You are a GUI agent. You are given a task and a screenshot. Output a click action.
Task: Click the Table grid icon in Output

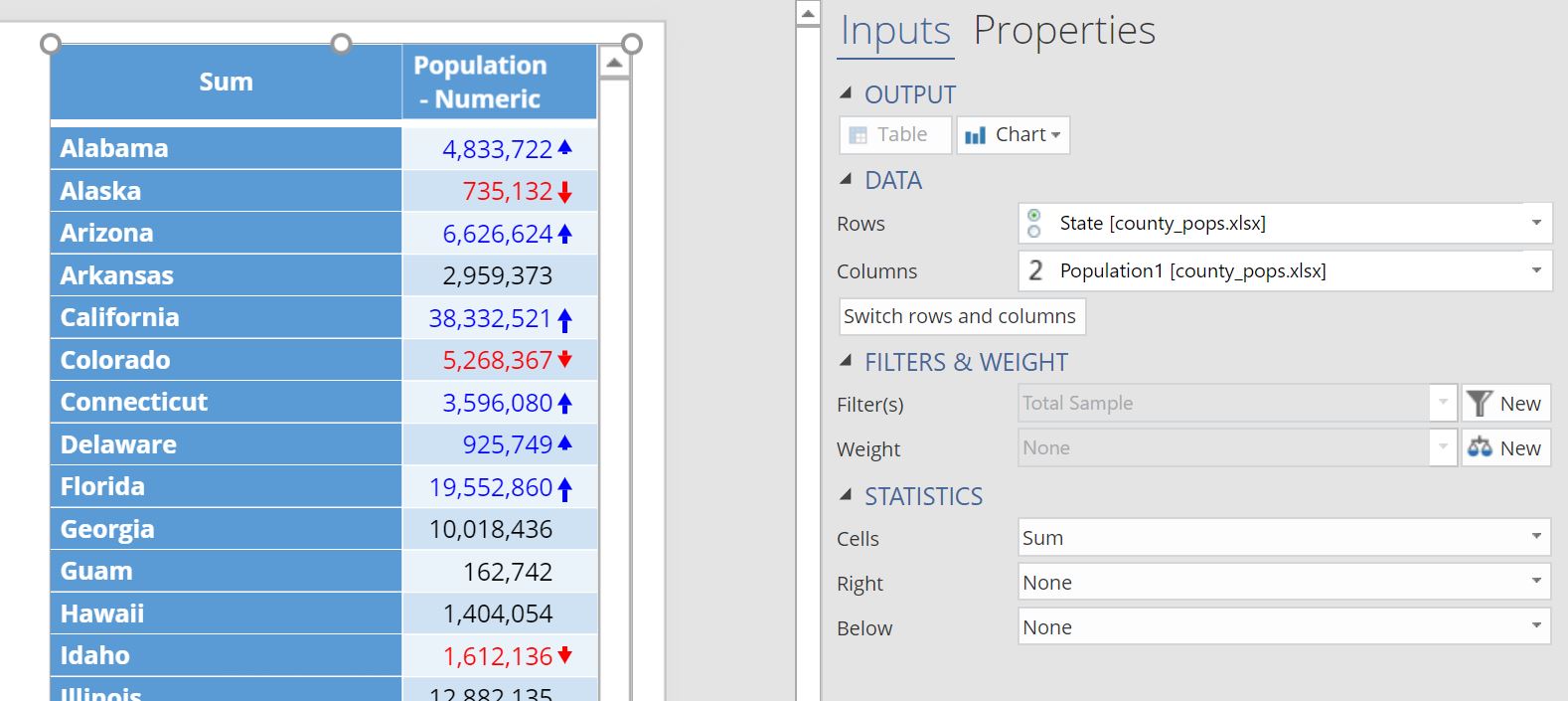pyautogui.click(x=859, y=135)
